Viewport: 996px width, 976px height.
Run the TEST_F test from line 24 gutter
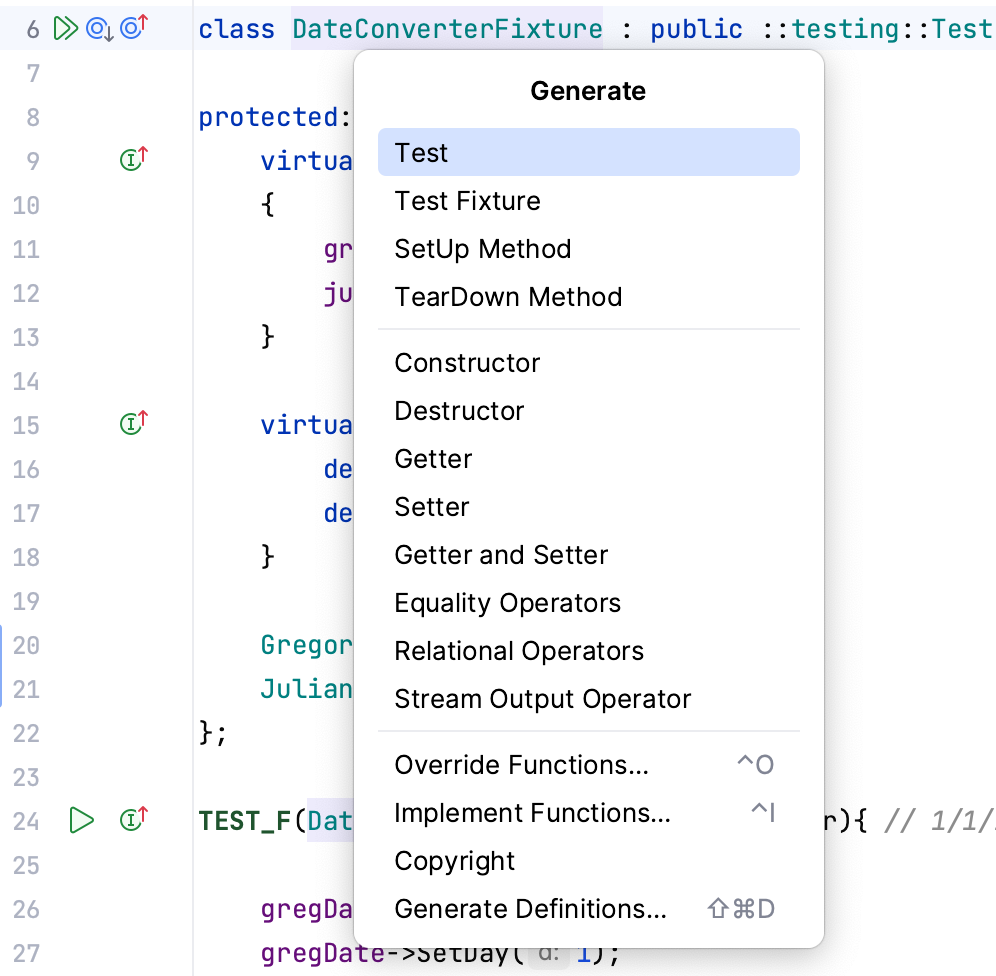click(x=81, y=820)
